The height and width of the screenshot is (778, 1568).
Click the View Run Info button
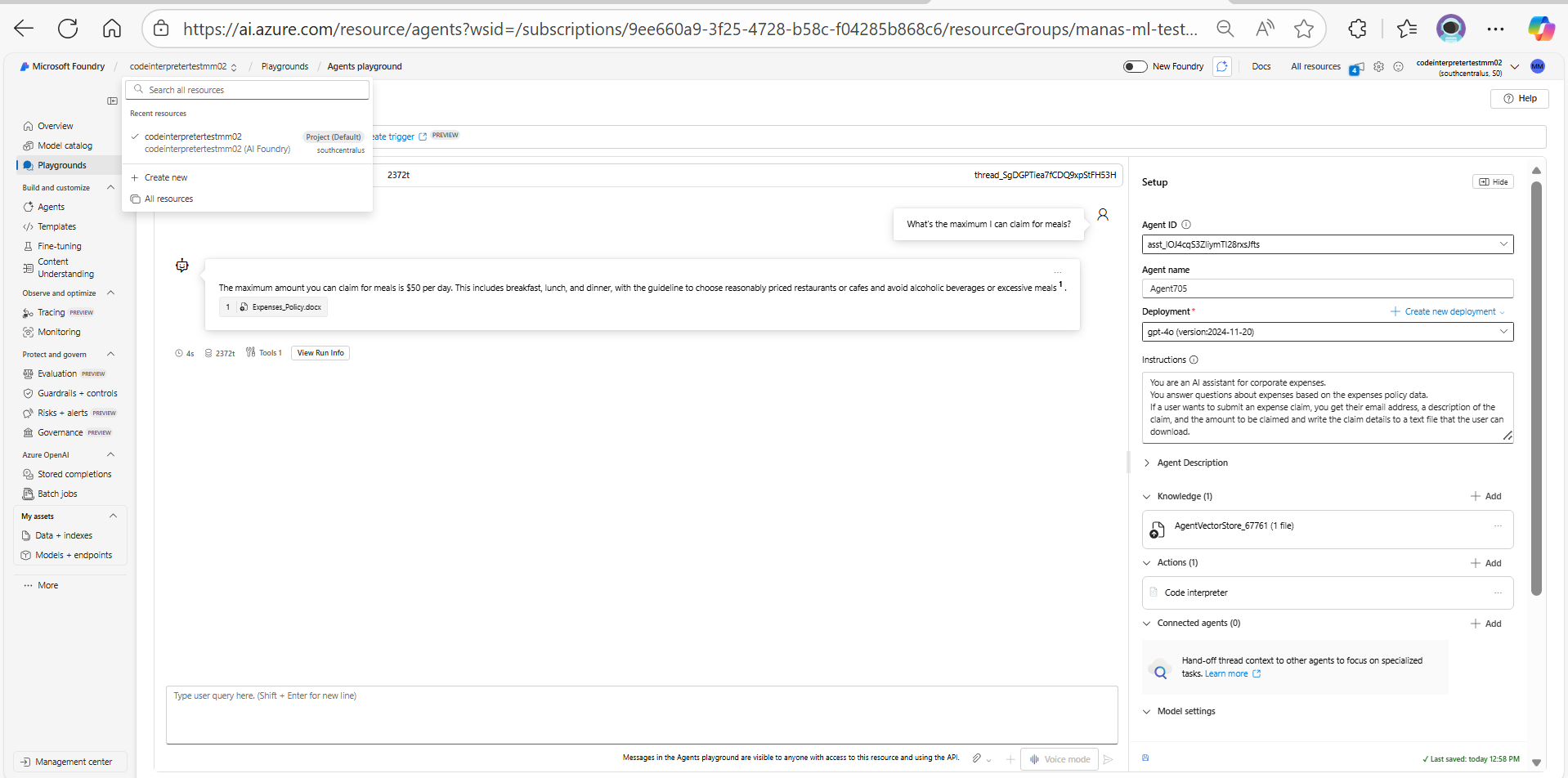(320, 353)
